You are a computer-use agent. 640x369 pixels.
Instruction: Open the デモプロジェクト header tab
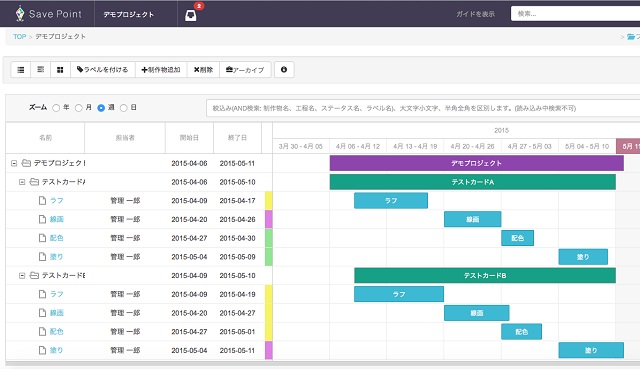(129, 14)
